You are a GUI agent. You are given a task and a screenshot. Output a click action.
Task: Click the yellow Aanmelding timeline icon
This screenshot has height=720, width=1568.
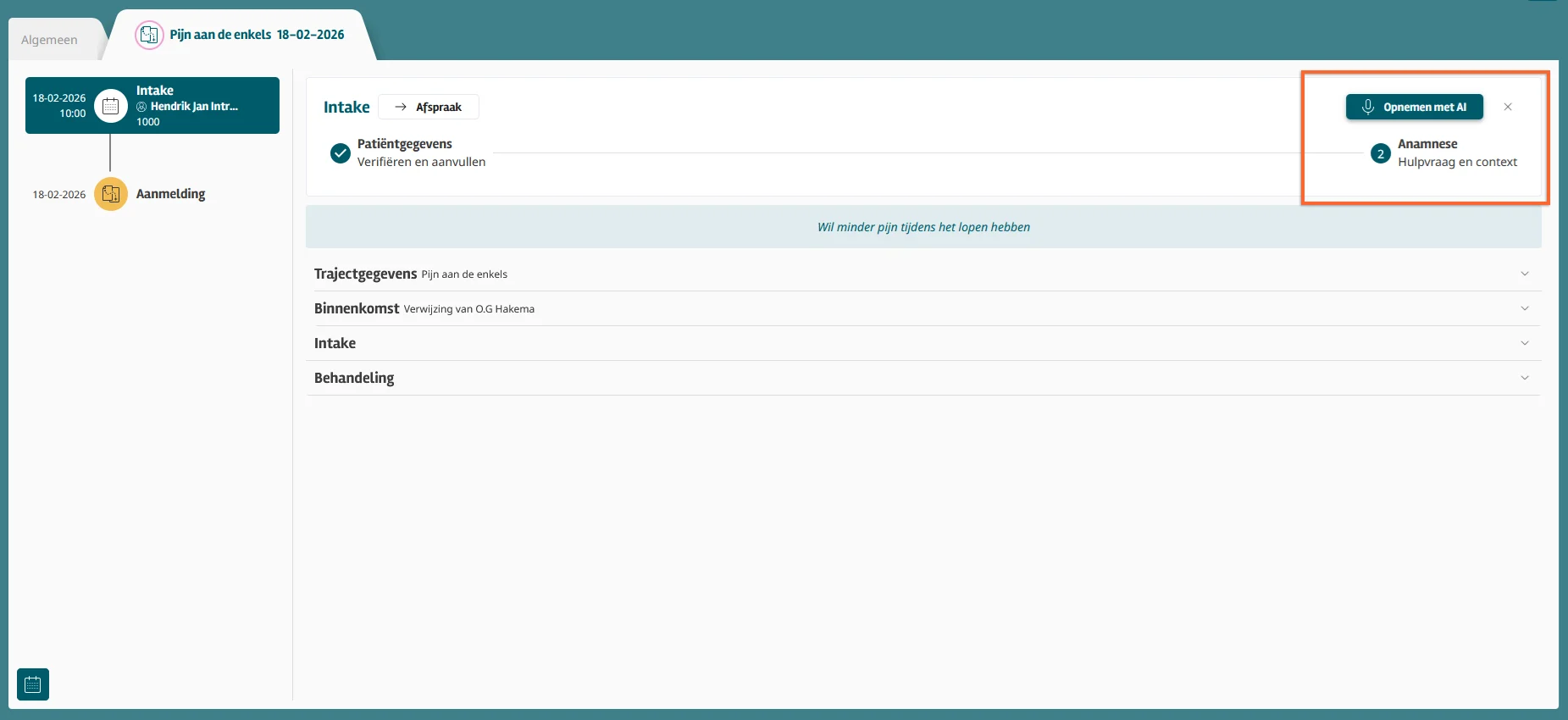pyautogui.click(x=110, y=194)
